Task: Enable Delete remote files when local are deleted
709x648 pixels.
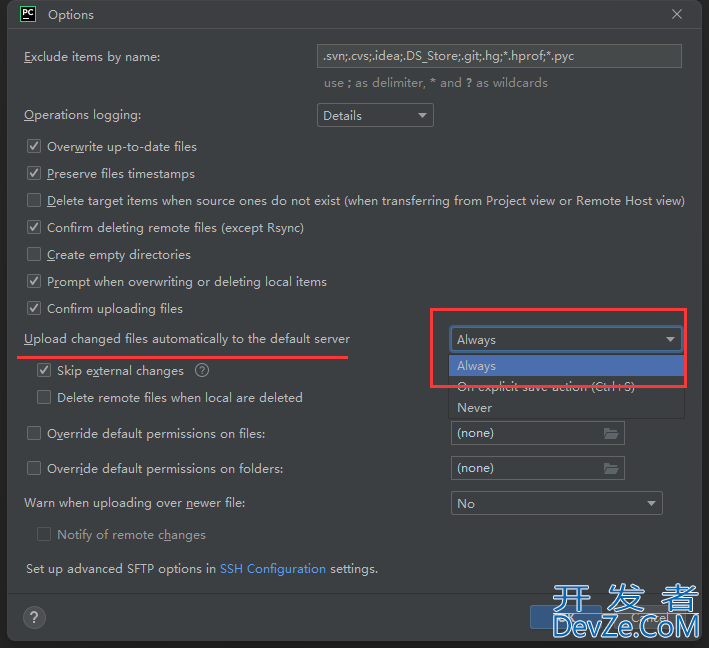Action: click(x=44, y=397)
